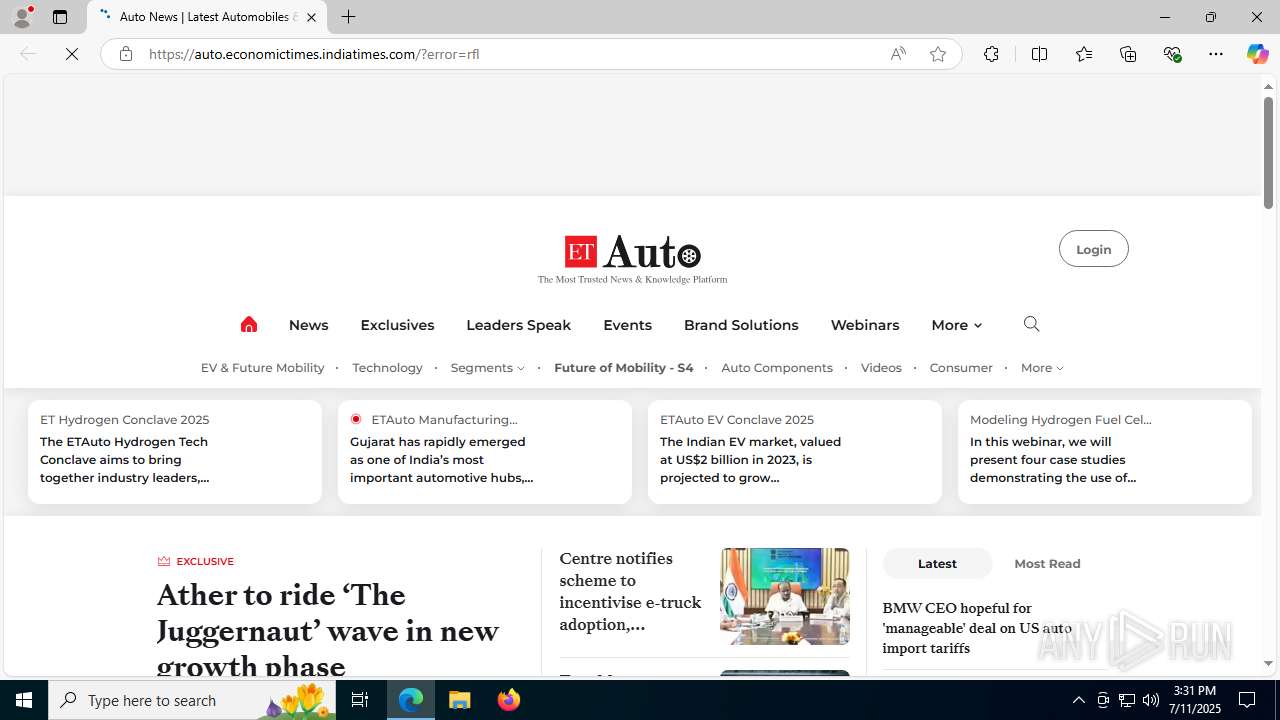Go back to the previous page
The image size is (1280, 720).
[x=28, y=54]
